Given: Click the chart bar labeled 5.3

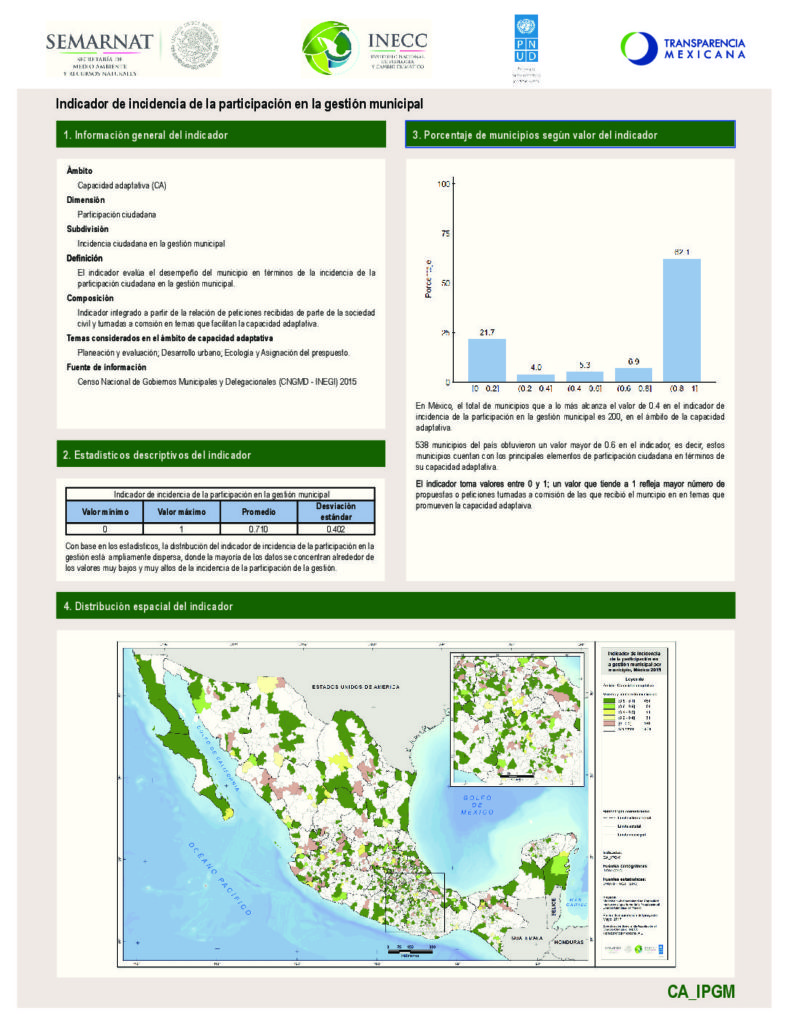Looking at the screenshot, I should (585, 377).
